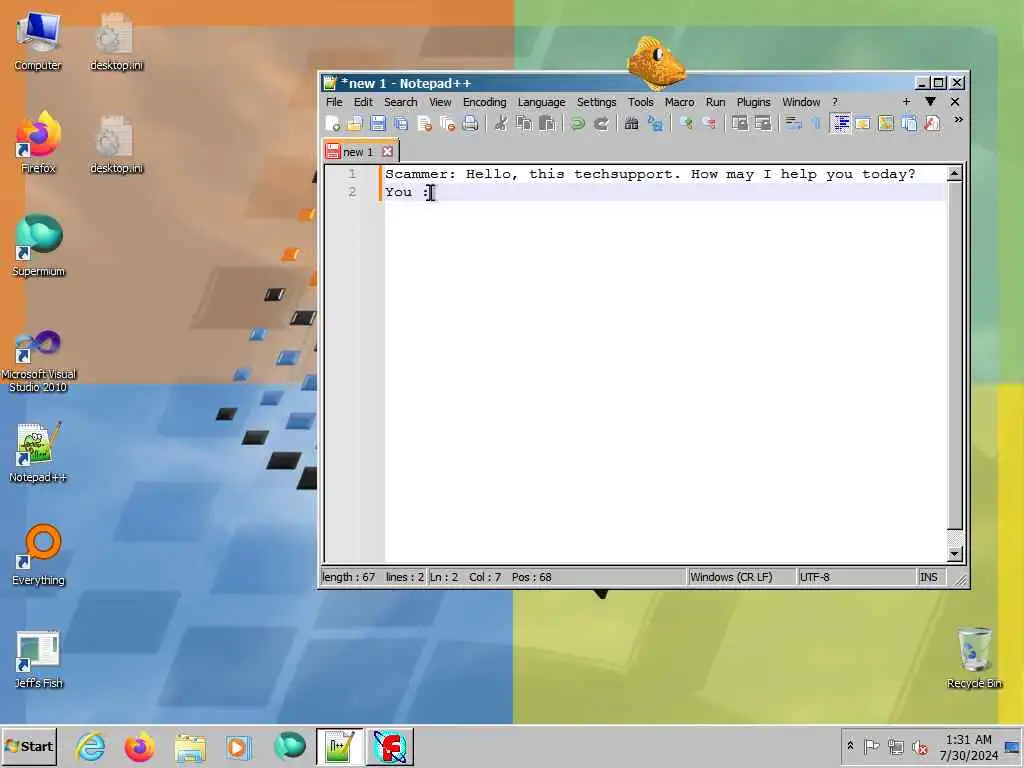Open the Macro menu
Screen dimensions: 1024x768
(x=680, y=102)
